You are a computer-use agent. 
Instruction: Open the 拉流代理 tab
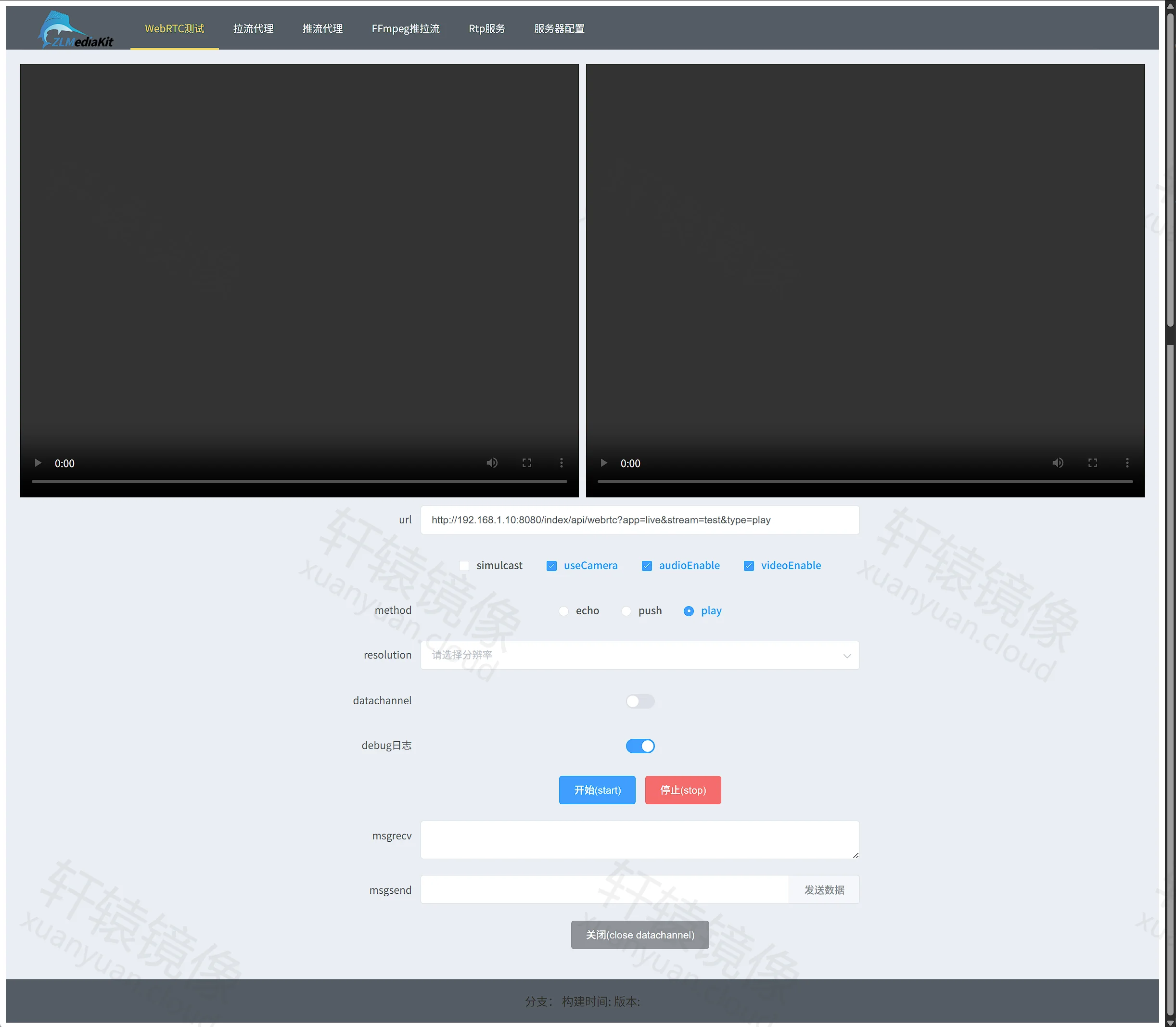[254, 29]
